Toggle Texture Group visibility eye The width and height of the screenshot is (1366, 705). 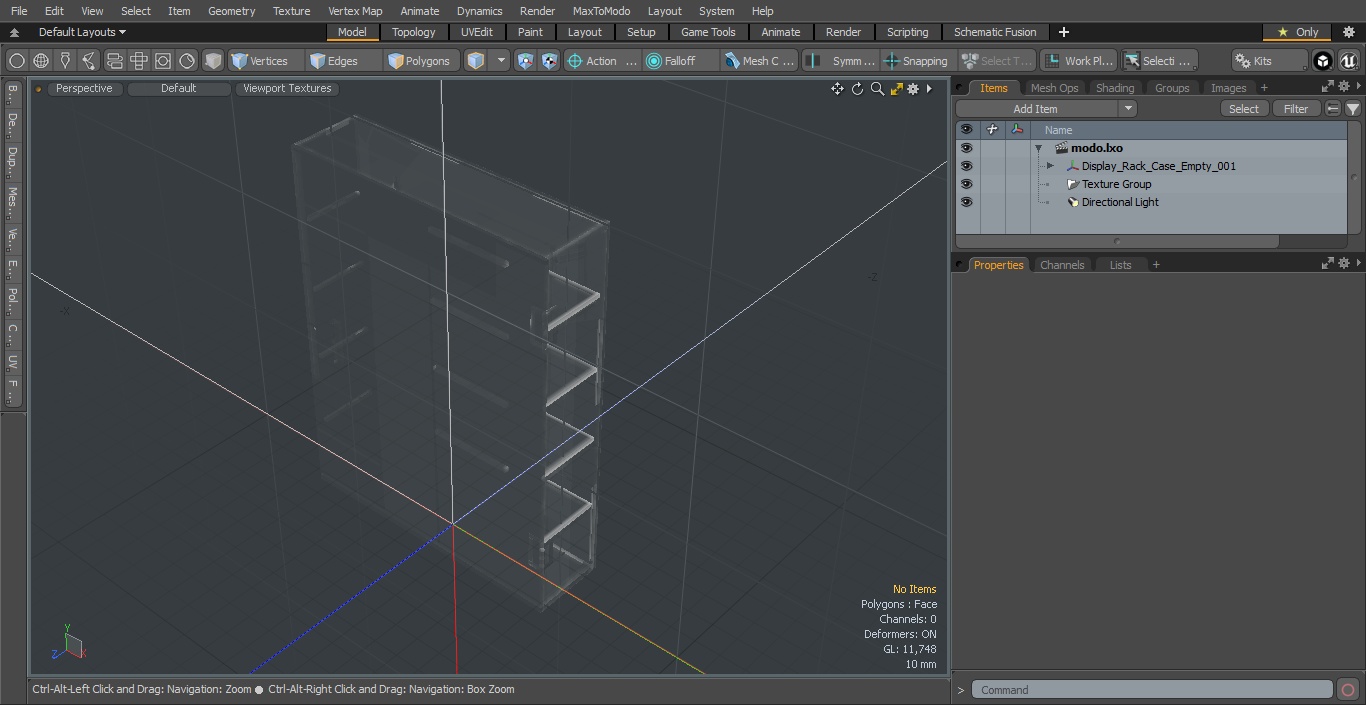[966, 184]
